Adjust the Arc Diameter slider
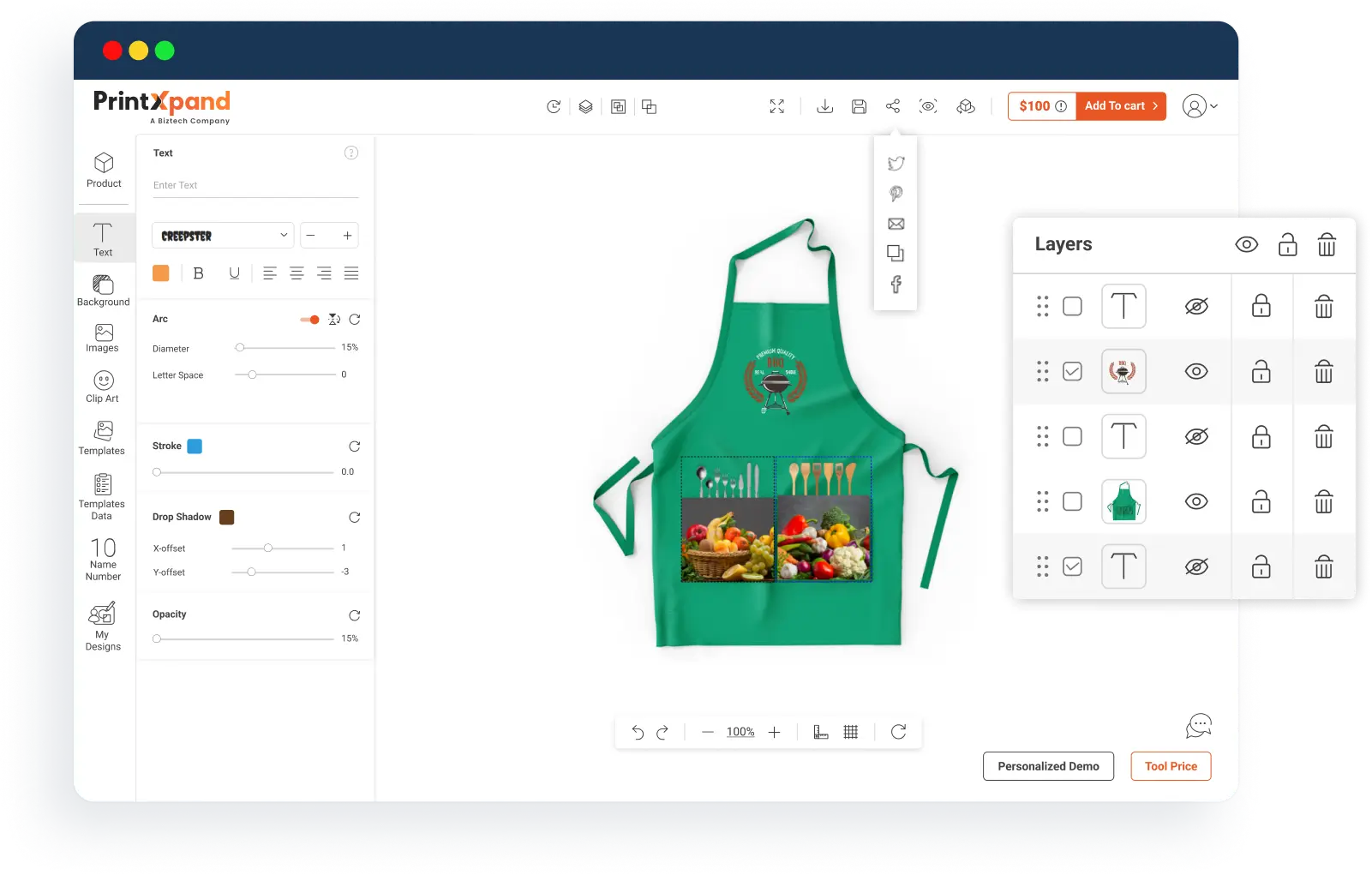 coord(285,348)
